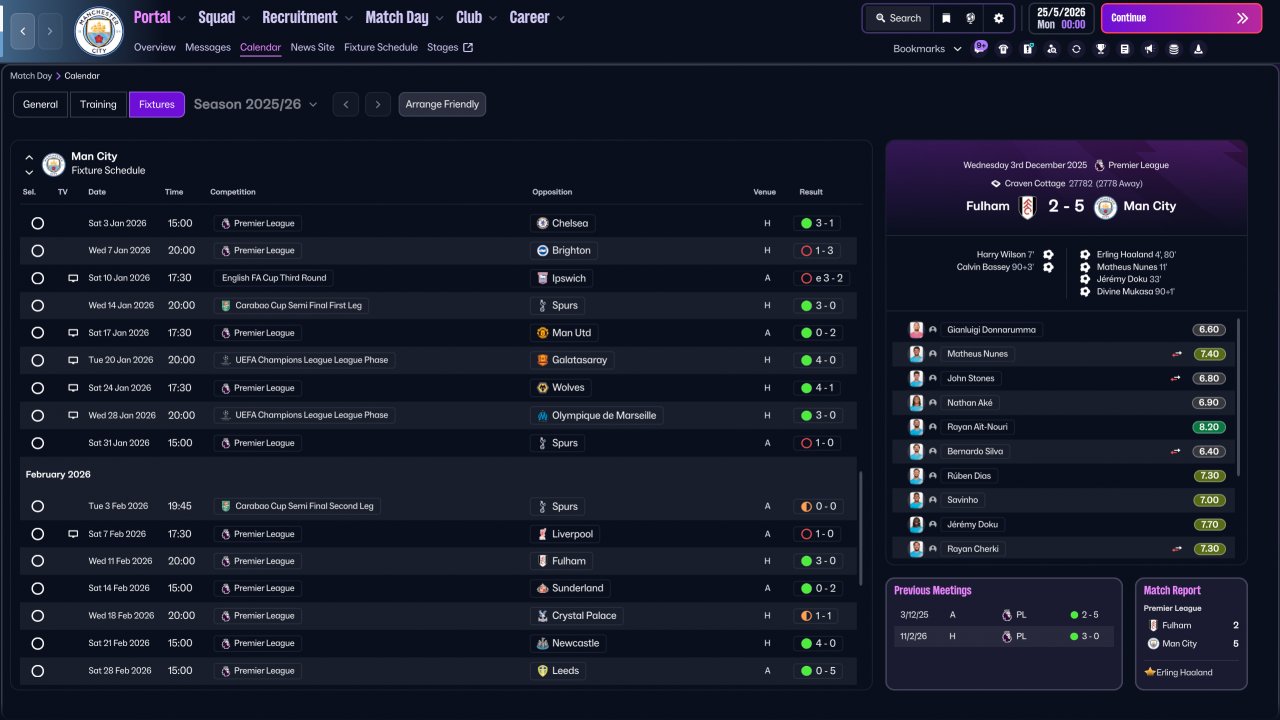Click the TV icon on Man Utd fixture row
Viewport: 1280px width, 720px height.
pyautogui.click(x=73, y=333)
